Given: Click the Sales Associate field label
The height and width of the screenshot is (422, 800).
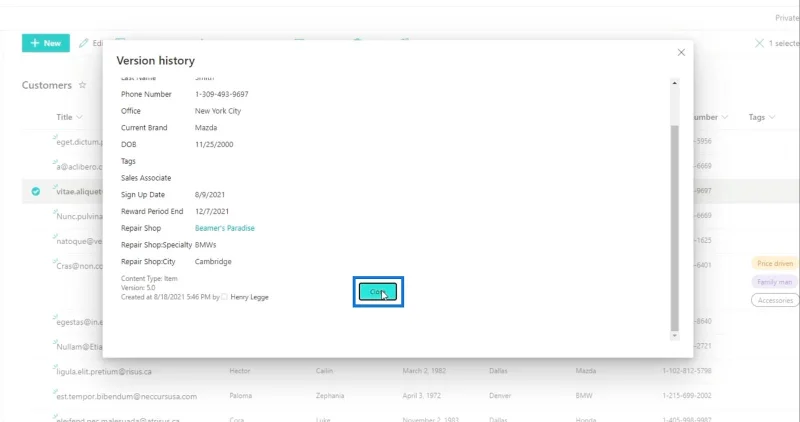Looking at the screenshot, I should click(x=146, y=178).
